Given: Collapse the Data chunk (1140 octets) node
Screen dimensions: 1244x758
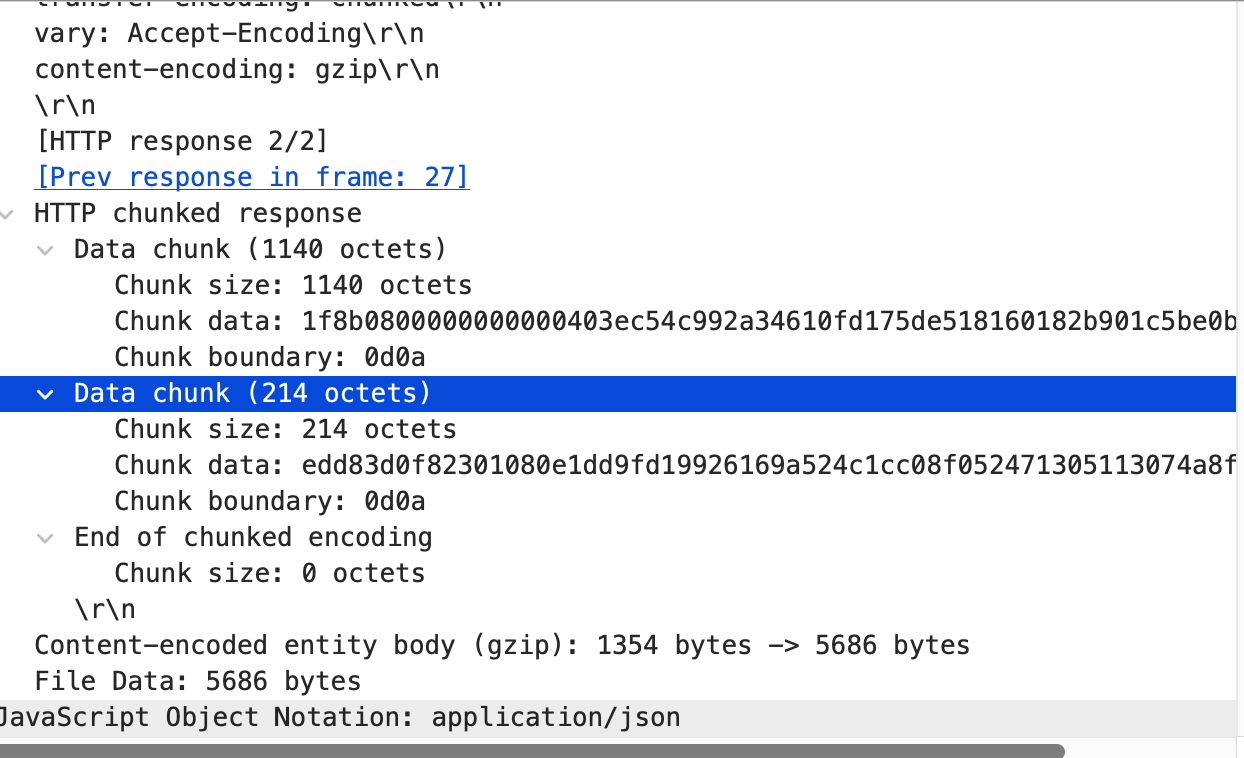Looking at the screenshot, I should pos(45,249).
